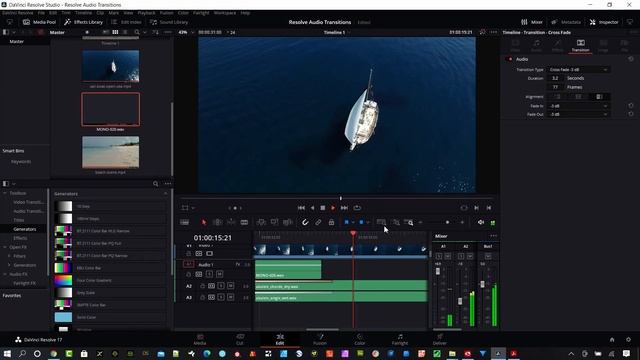Mute track A2 with its M button

click(231, 286)
